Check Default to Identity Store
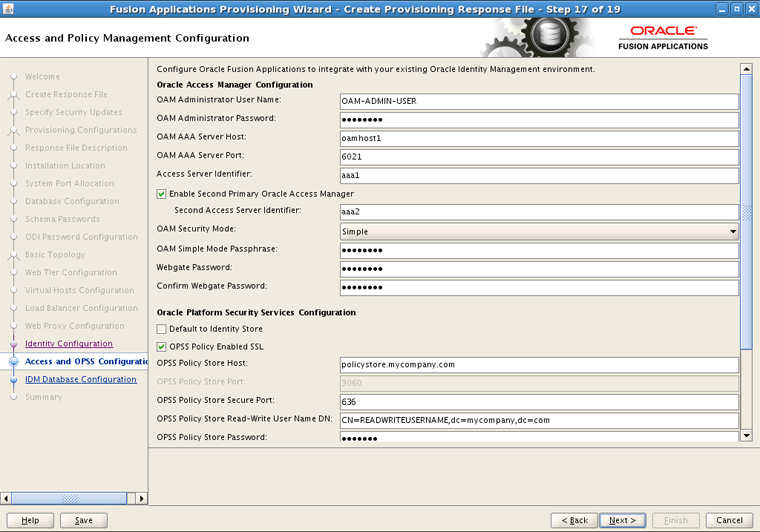Viewport: 760px width, 532px height. [x=161, y=329]
